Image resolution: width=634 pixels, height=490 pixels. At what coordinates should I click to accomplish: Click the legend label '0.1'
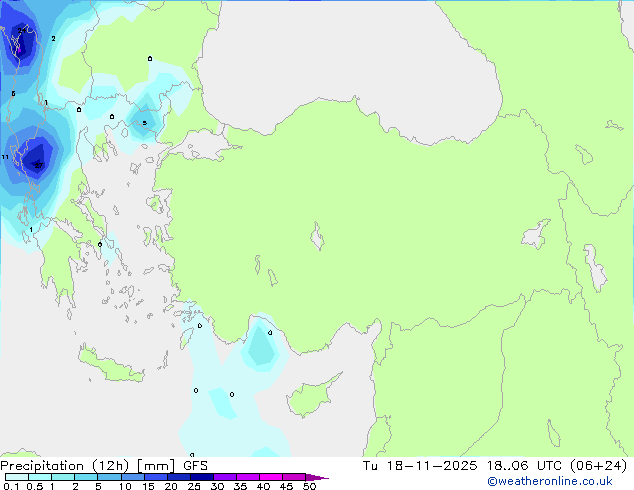pyautogui.click(x=11, y=486)
